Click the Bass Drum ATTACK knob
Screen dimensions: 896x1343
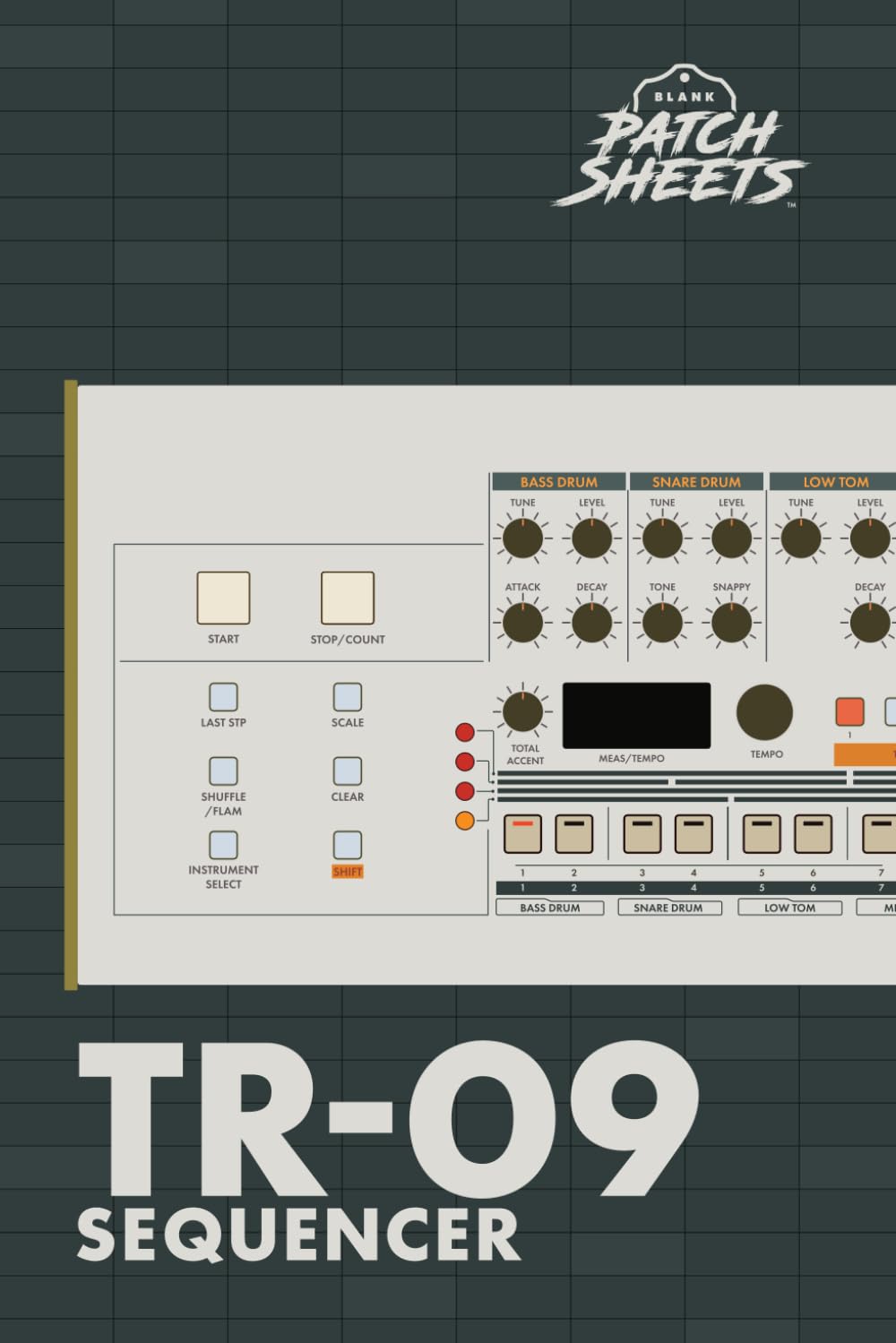(x=522, y=624)
